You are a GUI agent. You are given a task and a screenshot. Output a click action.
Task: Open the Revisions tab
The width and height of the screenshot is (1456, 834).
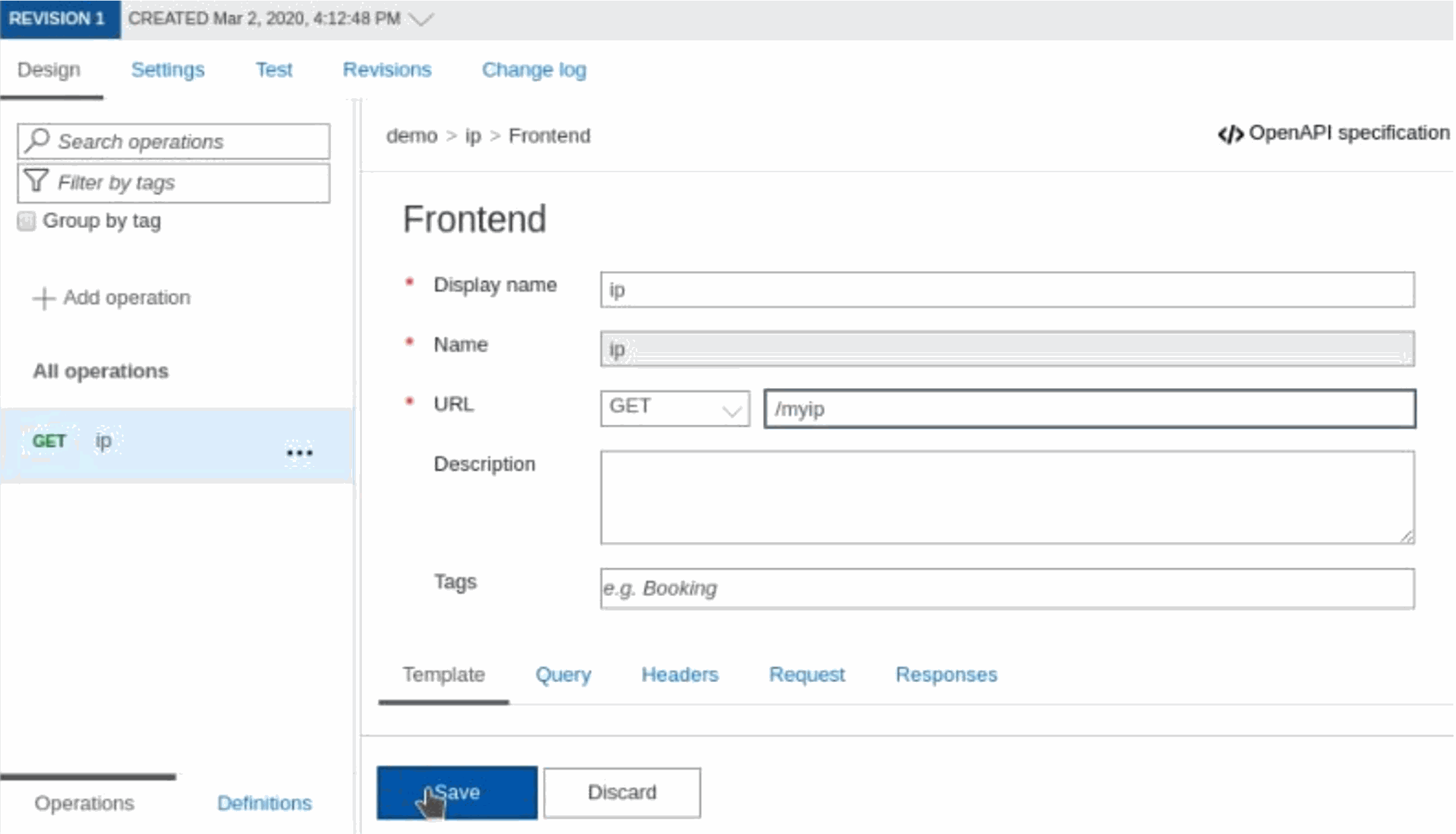point(387,69)
